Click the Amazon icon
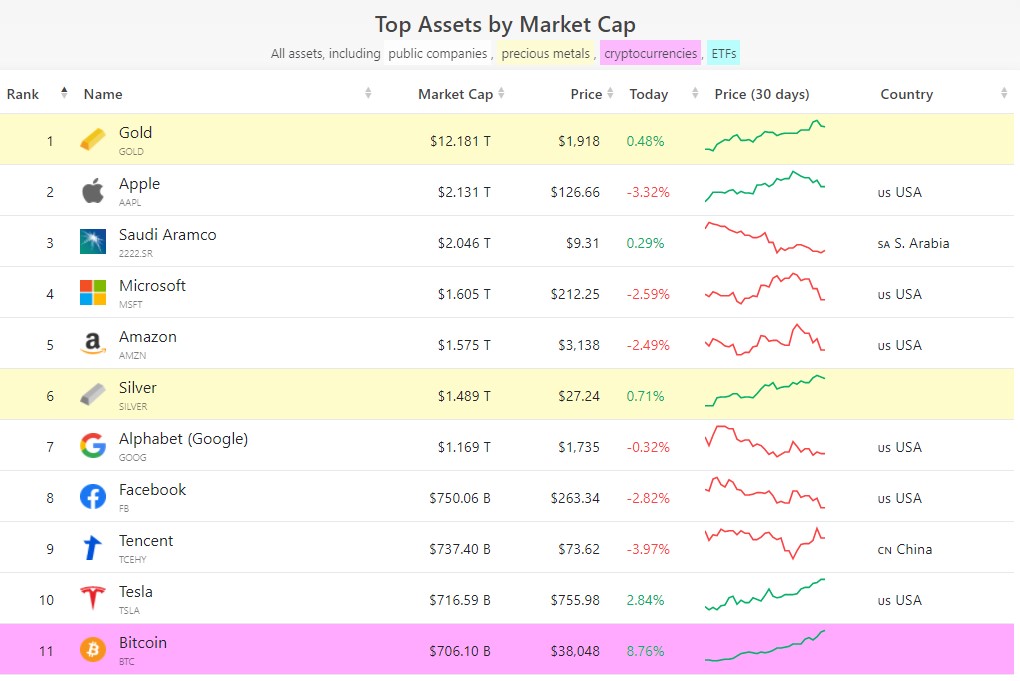Viewport: 1020px width, 681px height. (92, 344)
